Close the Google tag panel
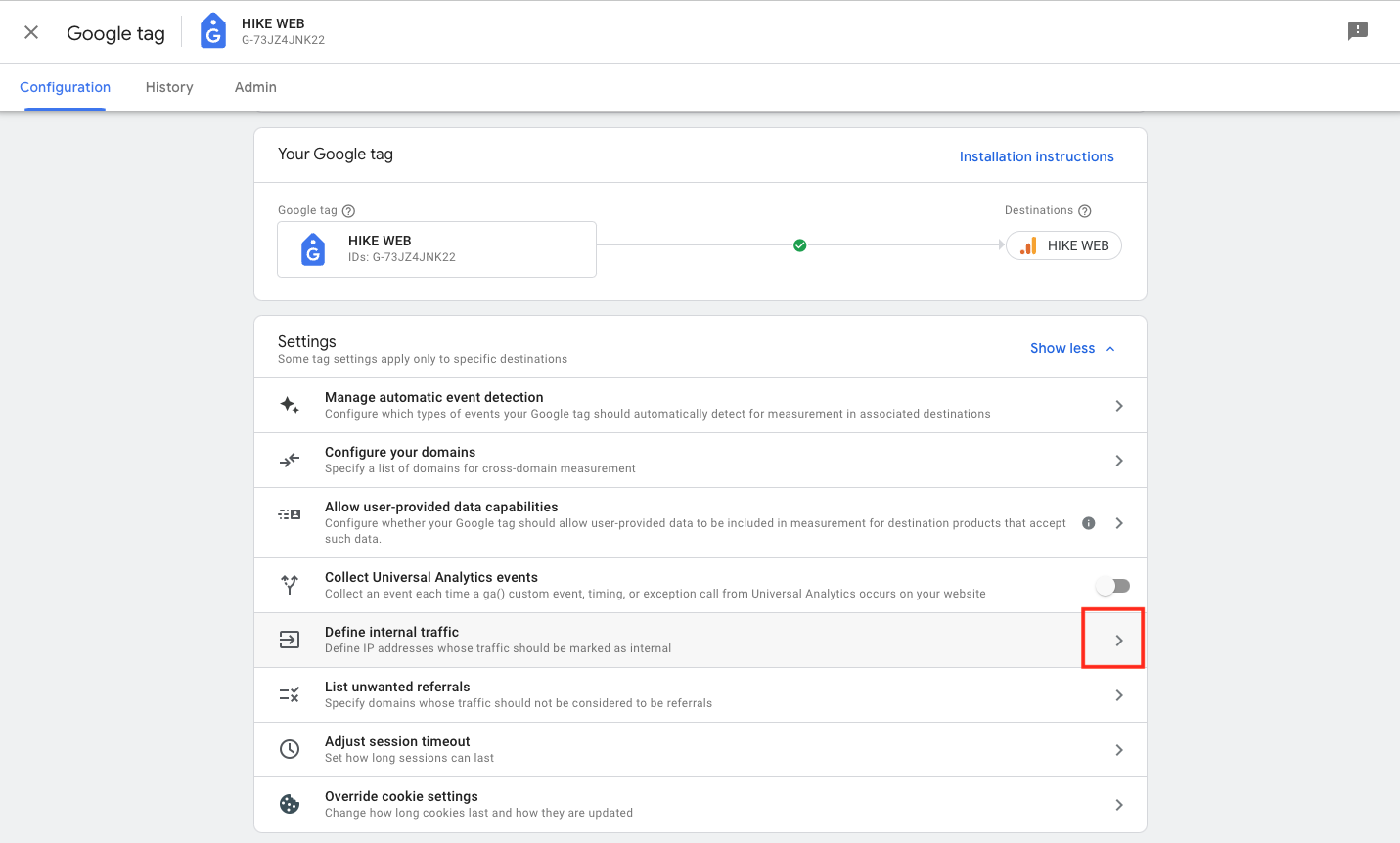 tap(31, 32)
